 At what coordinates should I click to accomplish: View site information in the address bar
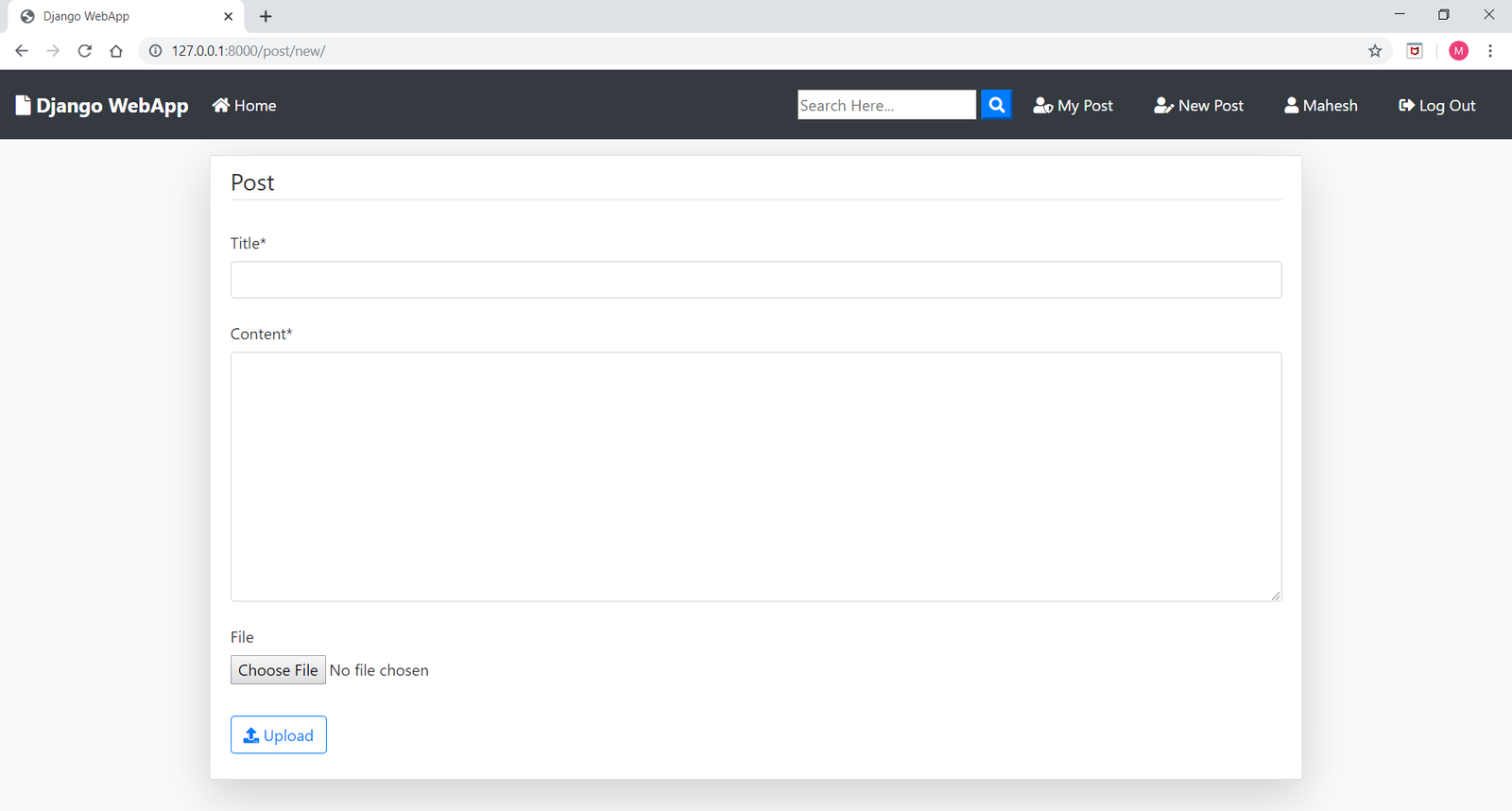[x=156, y=51]
